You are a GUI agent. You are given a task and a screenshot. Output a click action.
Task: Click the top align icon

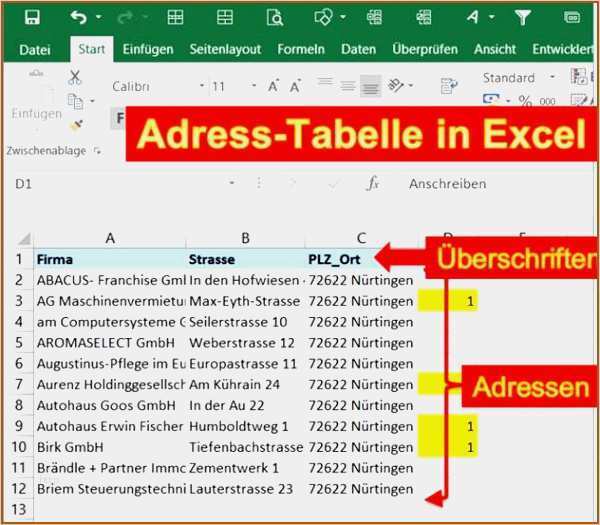coord(325,82)
